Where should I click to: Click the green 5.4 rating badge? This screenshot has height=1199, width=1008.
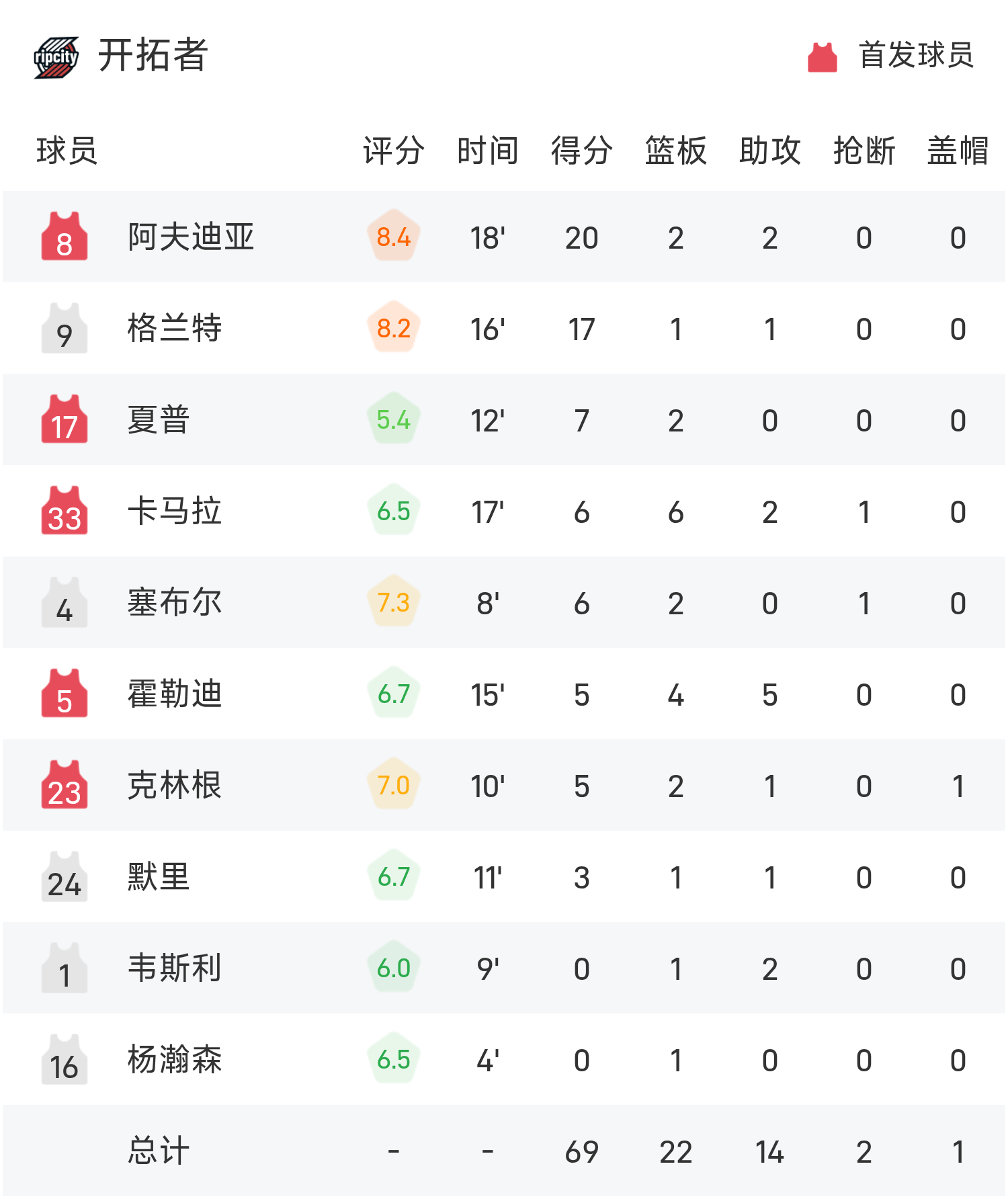[x=393, y=420]
